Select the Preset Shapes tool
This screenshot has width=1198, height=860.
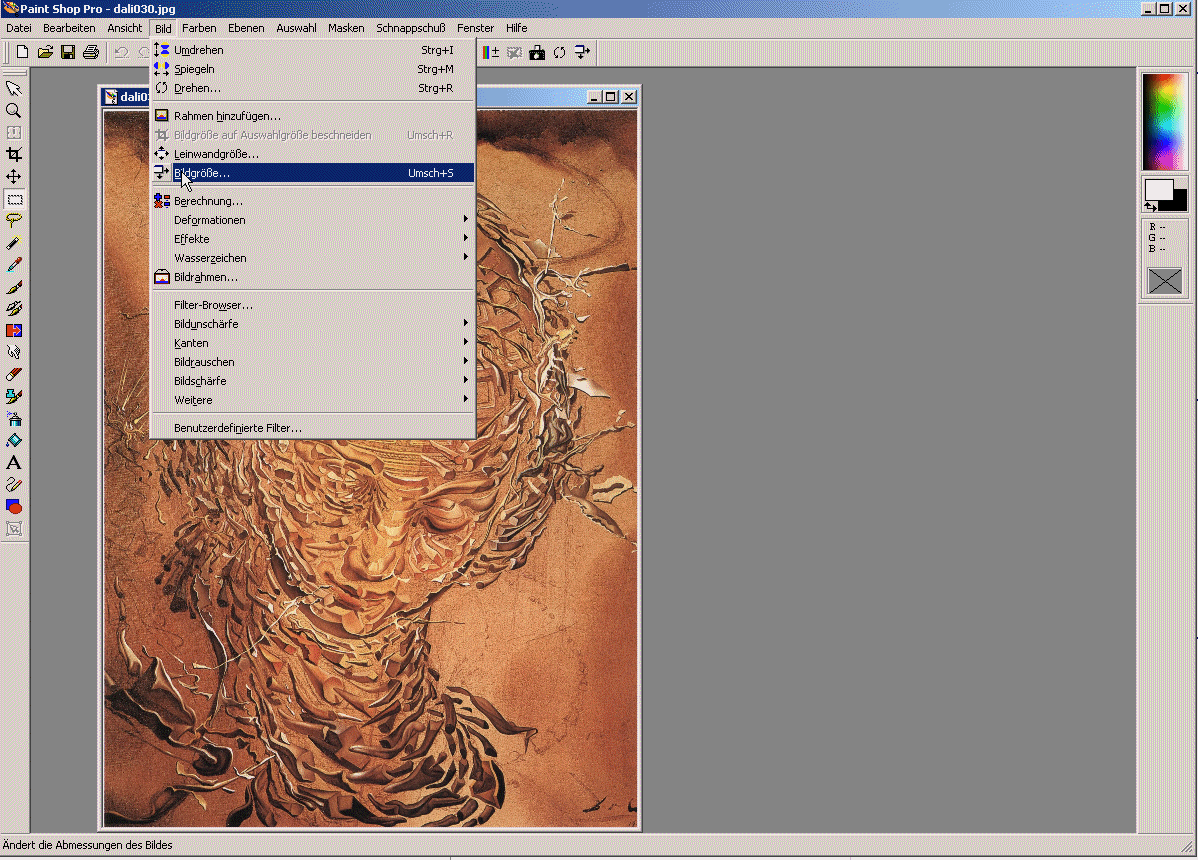(14, 506)
